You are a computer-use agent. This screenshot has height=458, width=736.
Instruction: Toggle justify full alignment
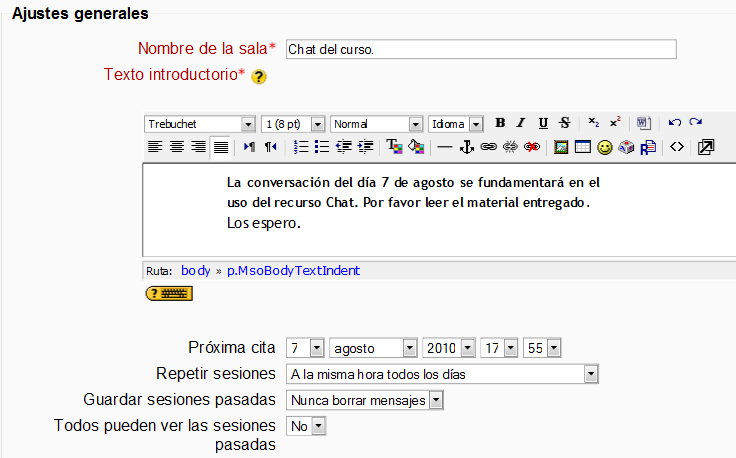pos(221,147)
